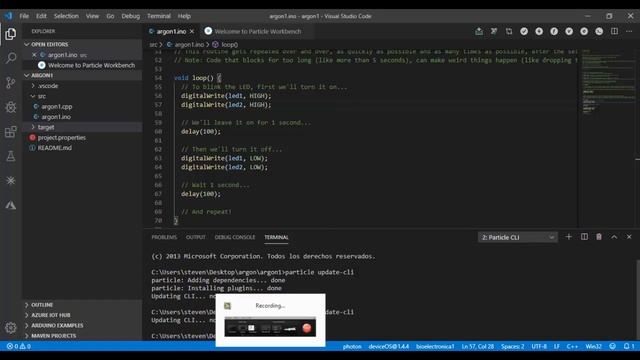Open the notifications bell in status bar
Image resolution: width=640 pixels, height=360 pixels.
pyautogui.click(x=629, y=346)
